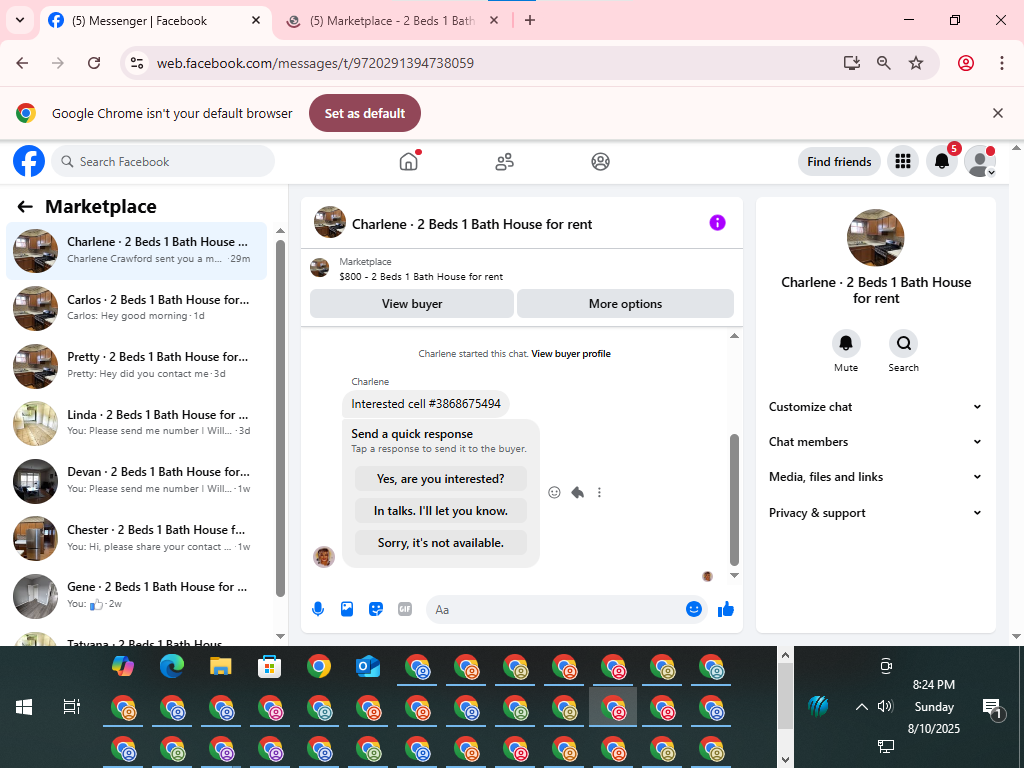The image size is (1024, 768).
Task: Expand the Chat members section
Action: [875, 442]
